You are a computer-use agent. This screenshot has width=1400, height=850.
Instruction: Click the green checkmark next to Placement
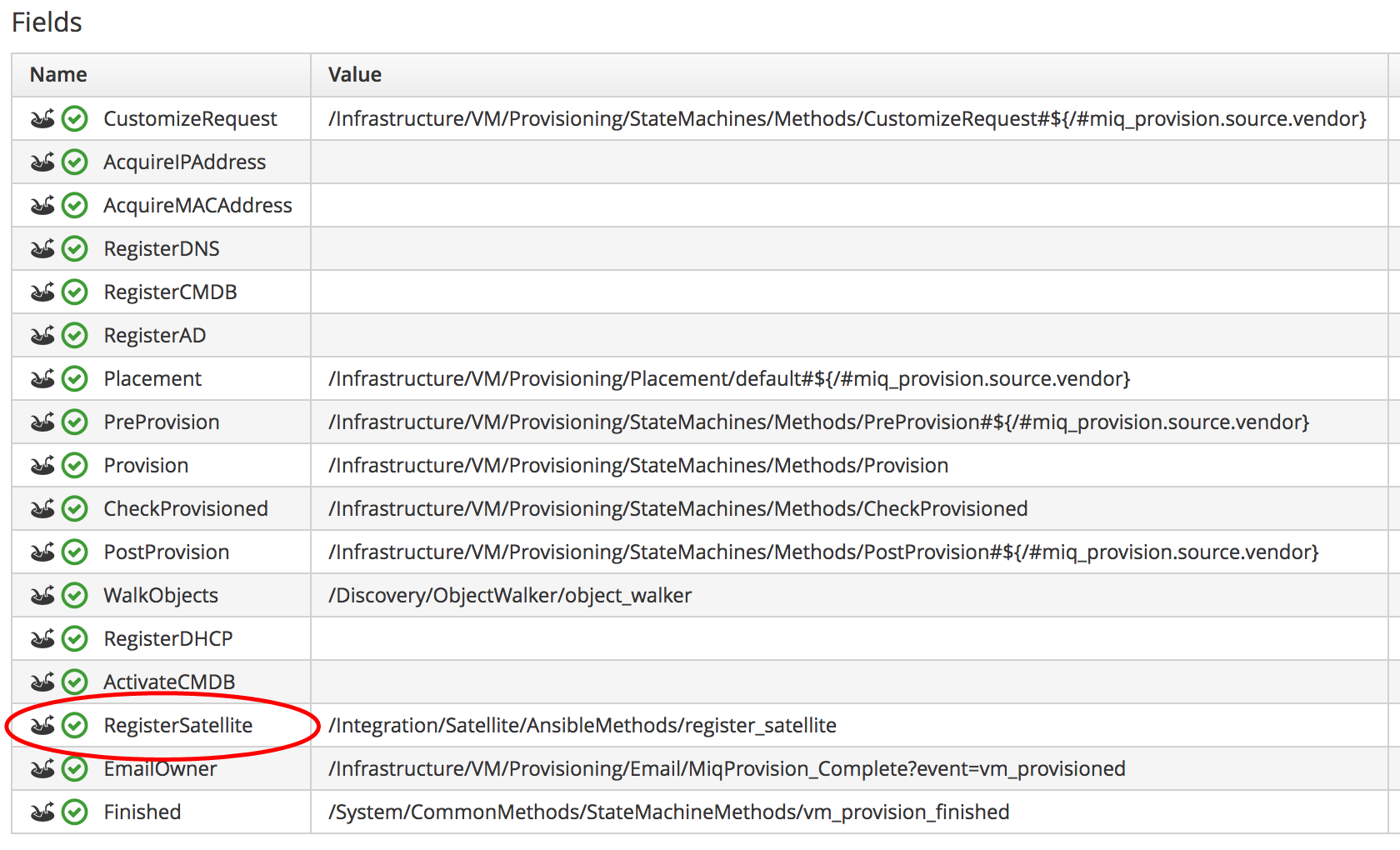[x=75, y=379]
